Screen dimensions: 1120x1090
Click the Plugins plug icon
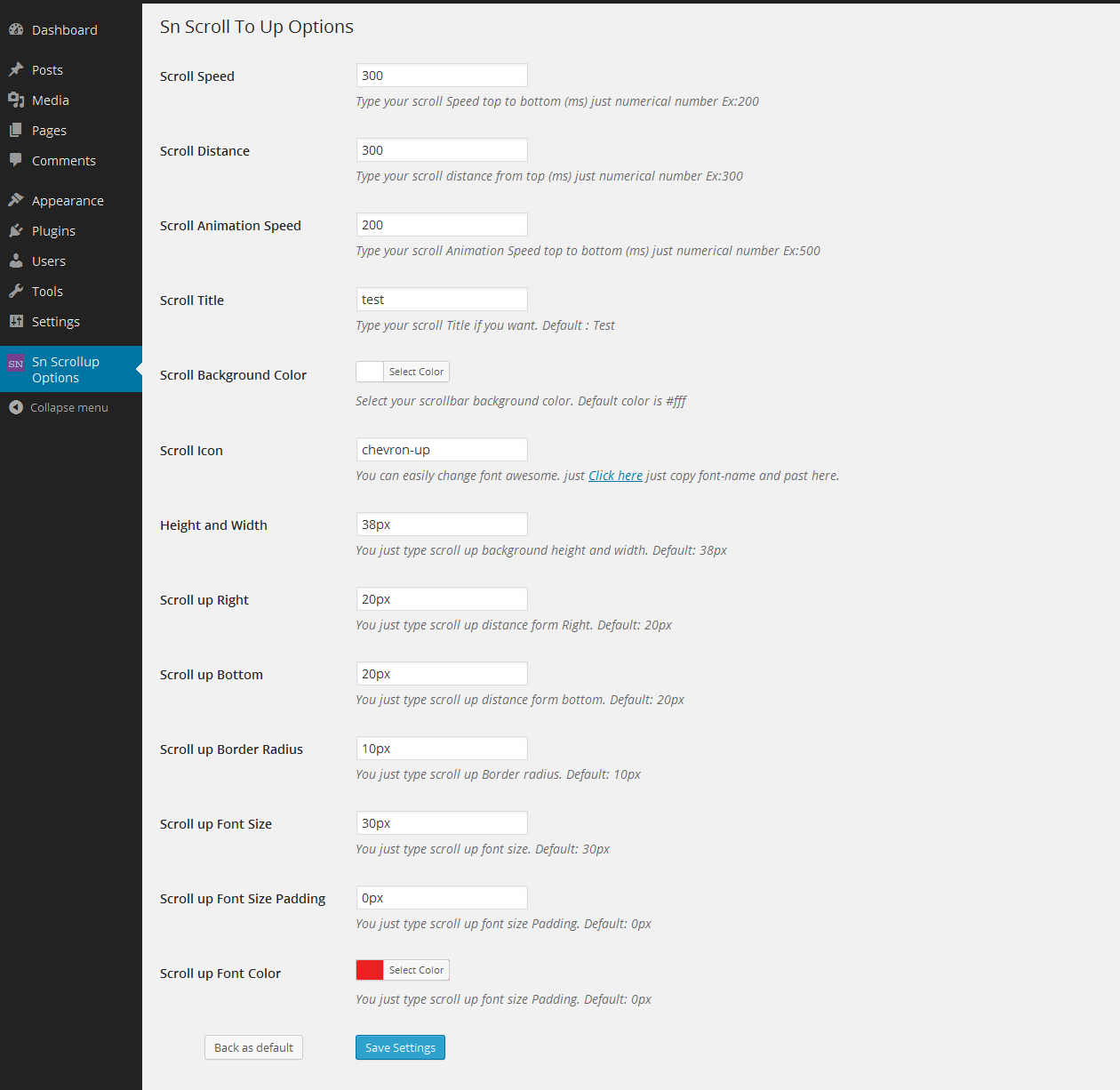tap(16, 230)
